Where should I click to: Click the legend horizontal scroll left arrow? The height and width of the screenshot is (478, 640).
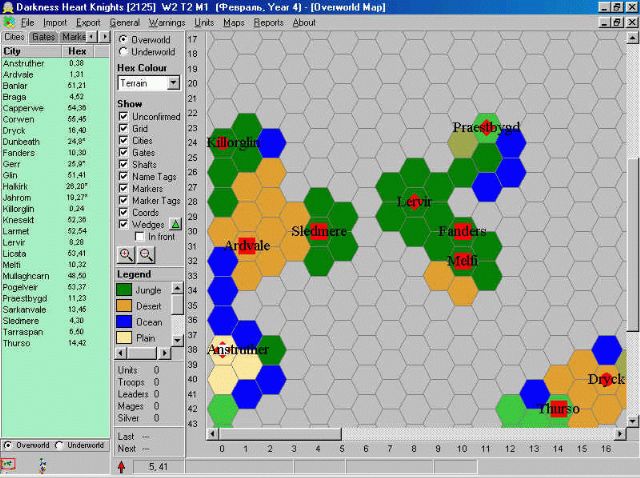121,353
